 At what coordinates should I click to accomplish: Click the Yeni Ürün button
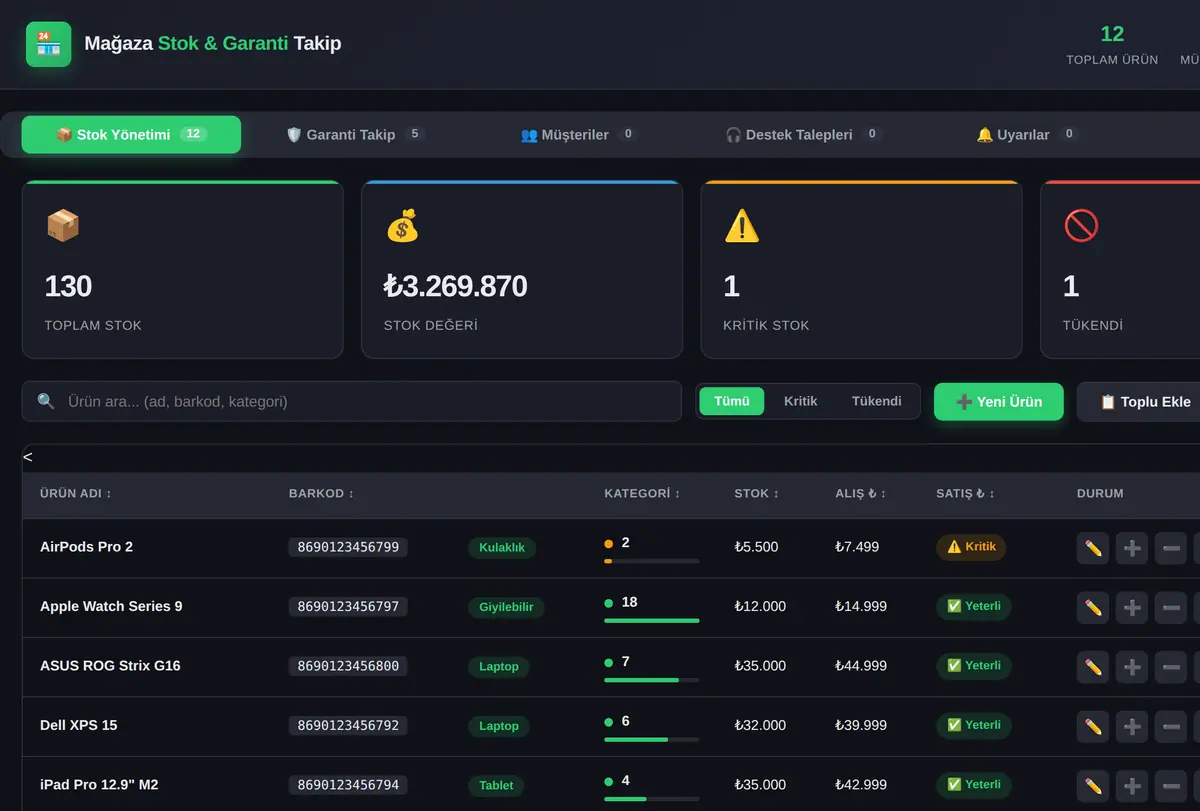[999, 401]
